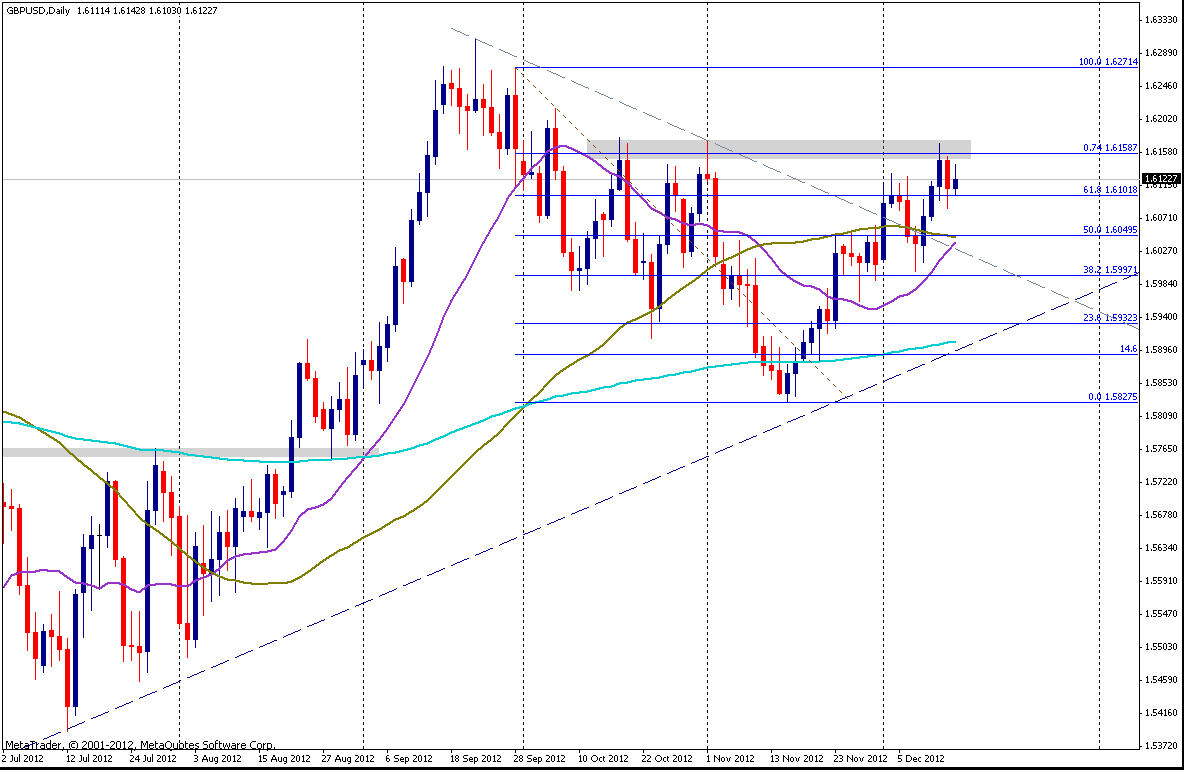Click the 0.74 1.61587 Fibonacci label
Viewport: 1184px width, 770px height.
(x=1111, y=147)
